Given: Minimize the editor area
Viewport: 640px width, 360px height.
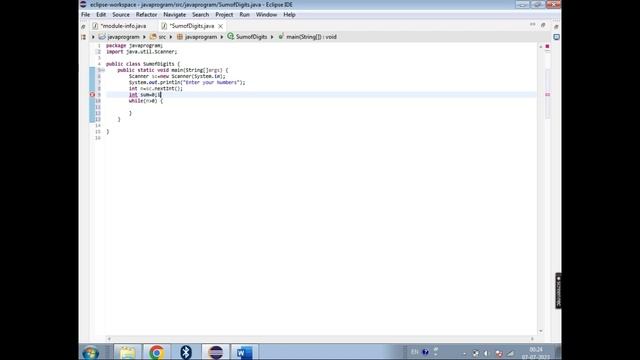Looking at the screenshot, I should pos(533,25).
